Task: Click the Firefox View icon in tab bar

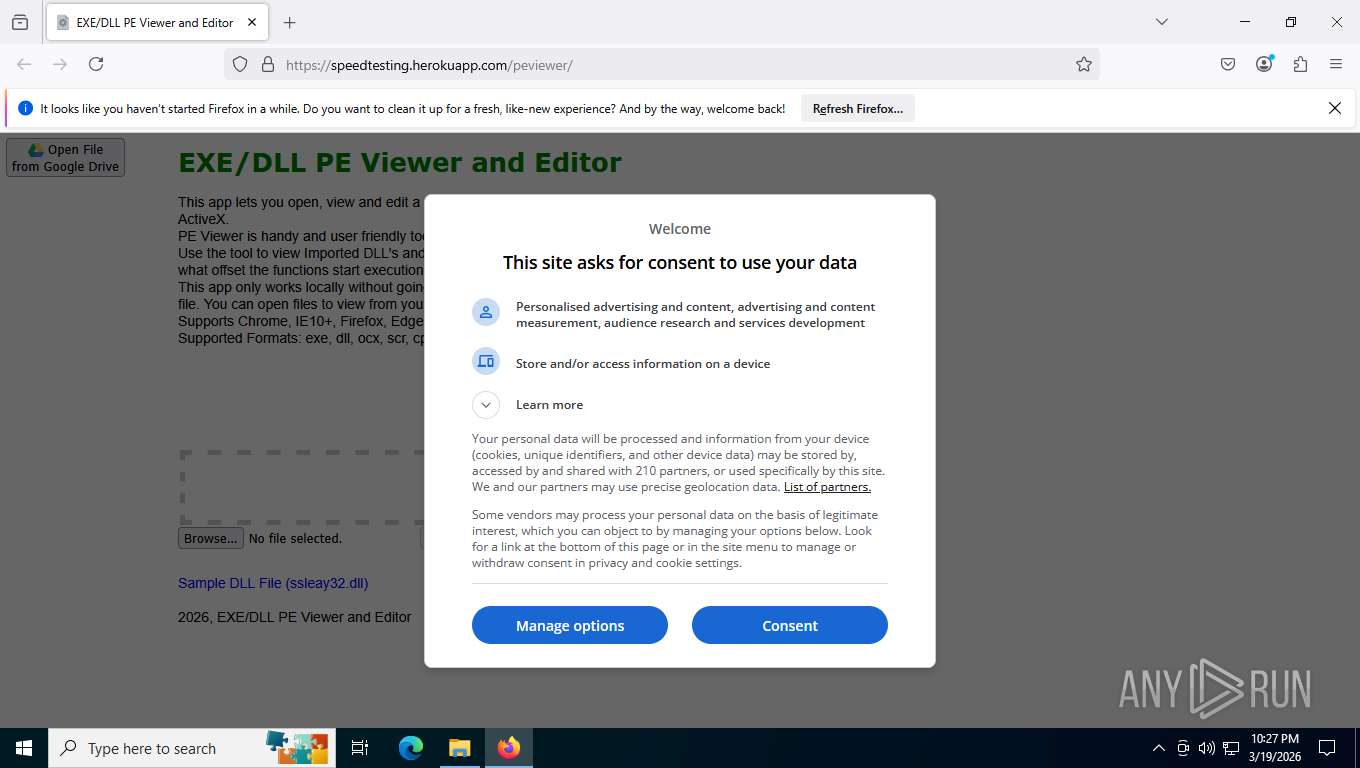Action: [x=20, y=22]
